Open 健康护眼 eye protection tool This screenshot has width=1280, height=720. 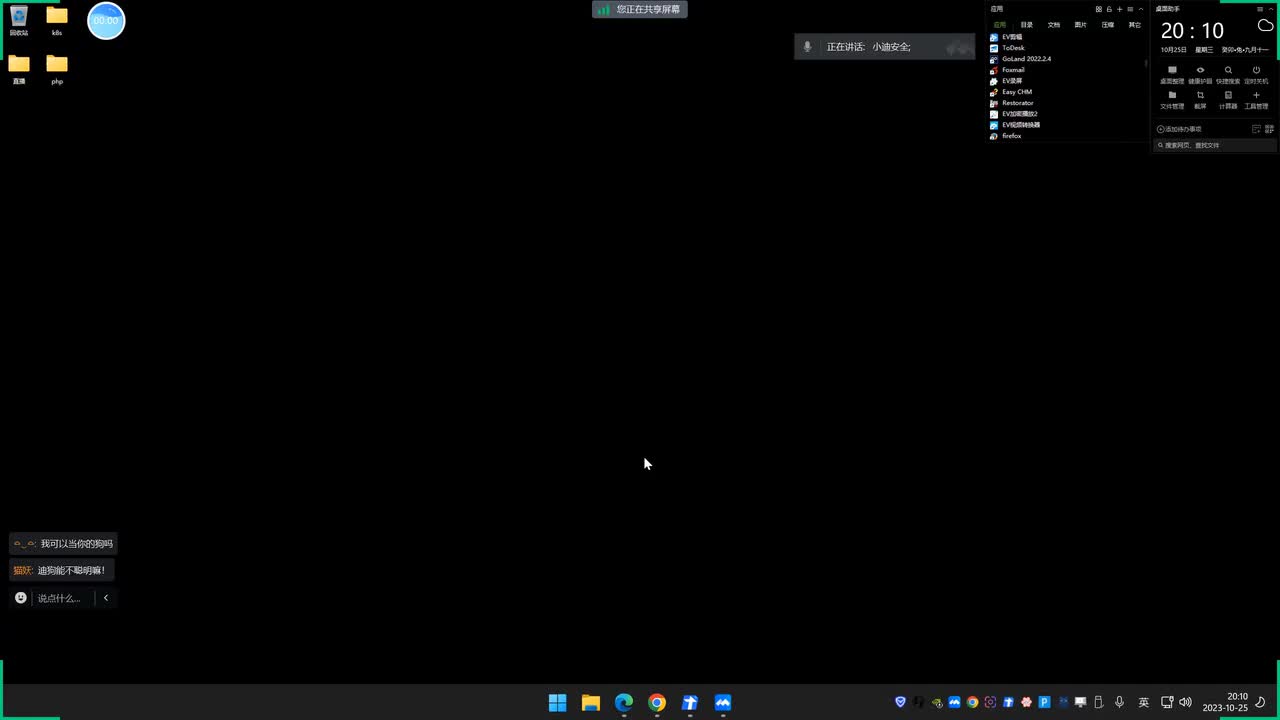[x=1200, y=75]
